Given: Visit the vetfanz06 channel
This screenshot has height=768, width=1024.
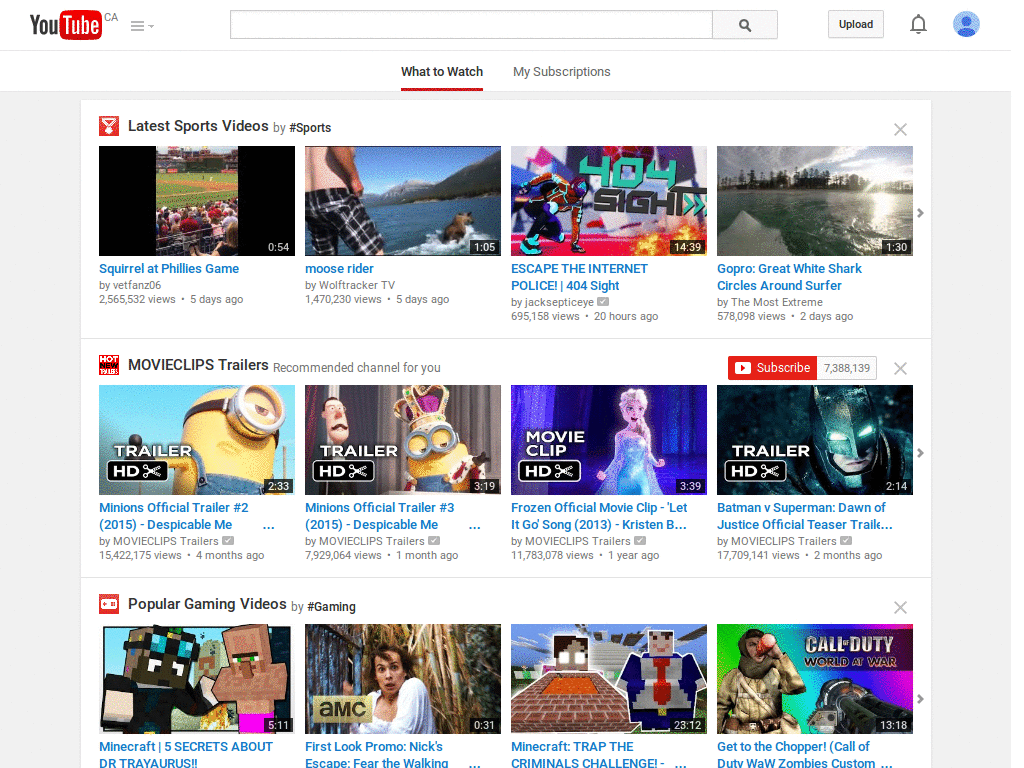Looking at the screenshot, I should coord(137,285).
